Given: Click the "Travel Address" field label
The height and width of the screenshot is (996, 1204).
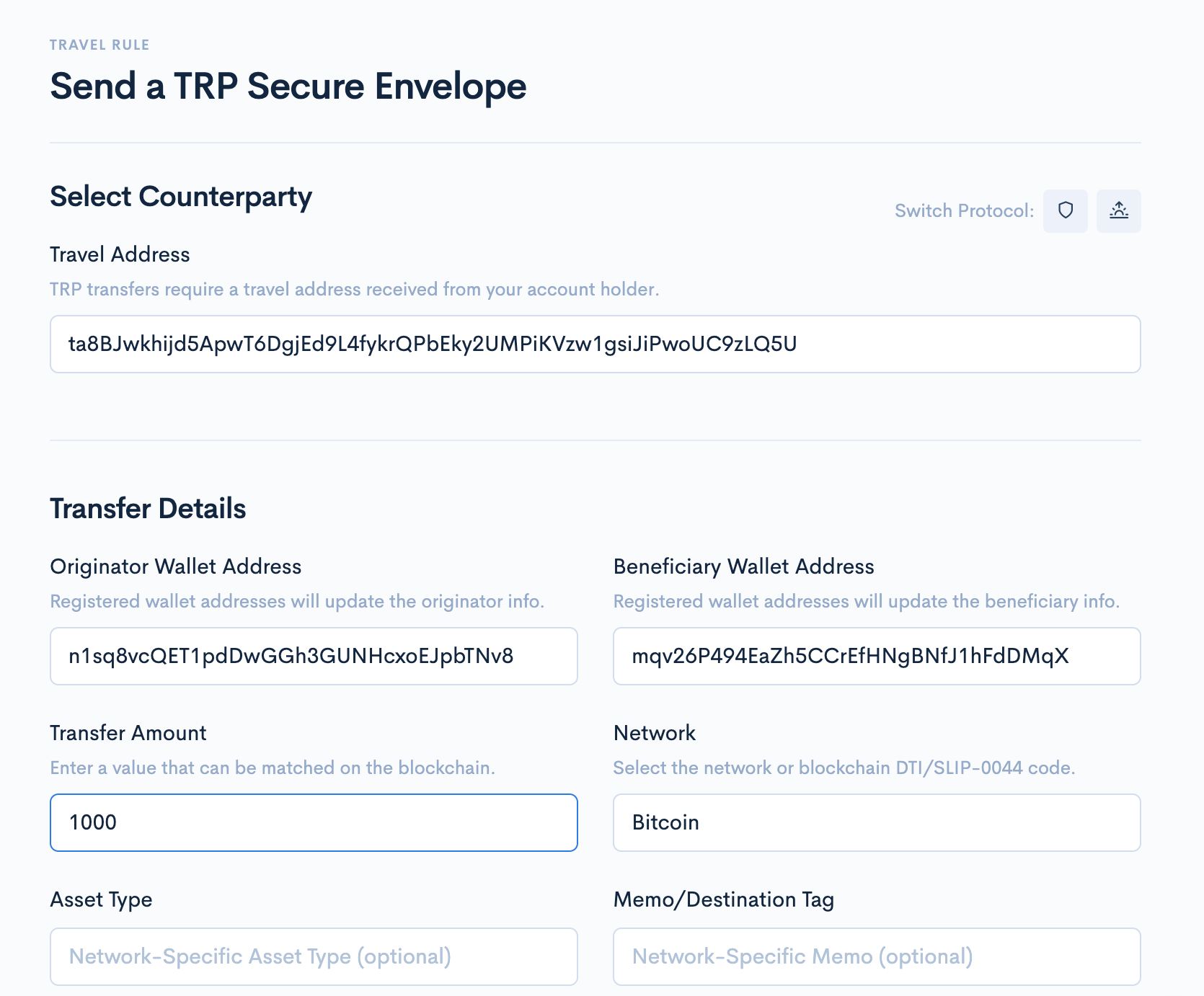Looking at the screenshot, I should click(x=120, y=254).
